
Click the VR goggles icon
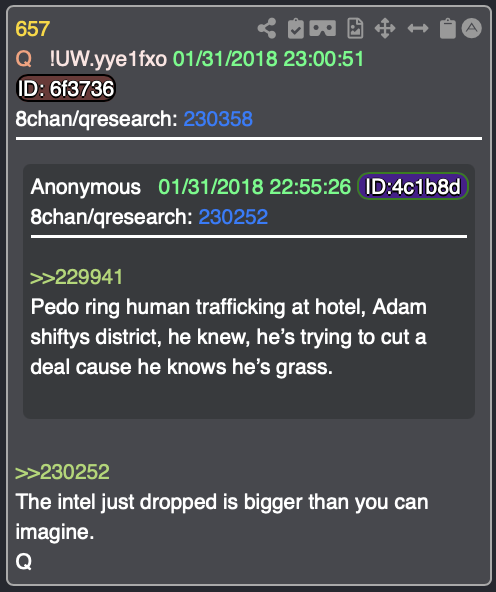click(x=323, y=28)
